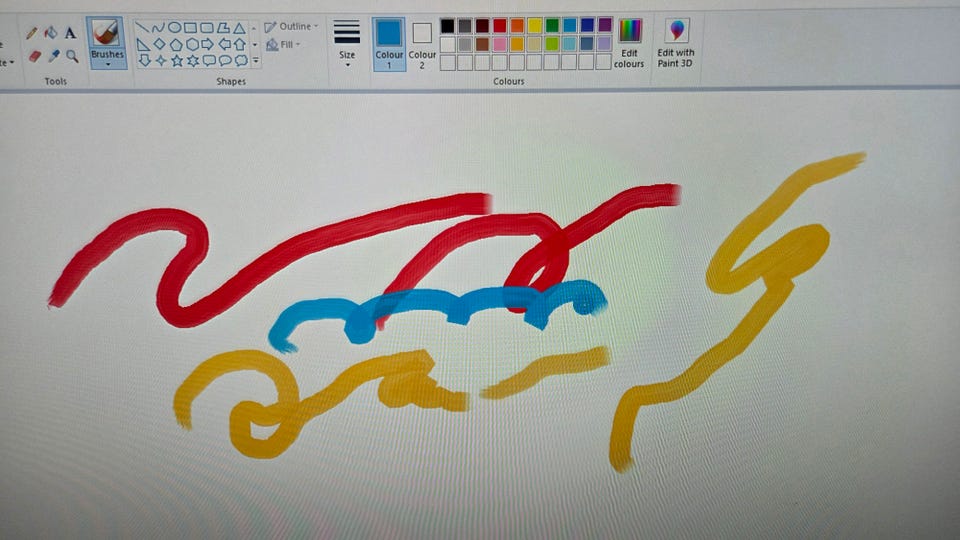Select the Fill with colour bucket tool
The width and height of the screenshot is (960, 540).
click(x=51, y=32)
